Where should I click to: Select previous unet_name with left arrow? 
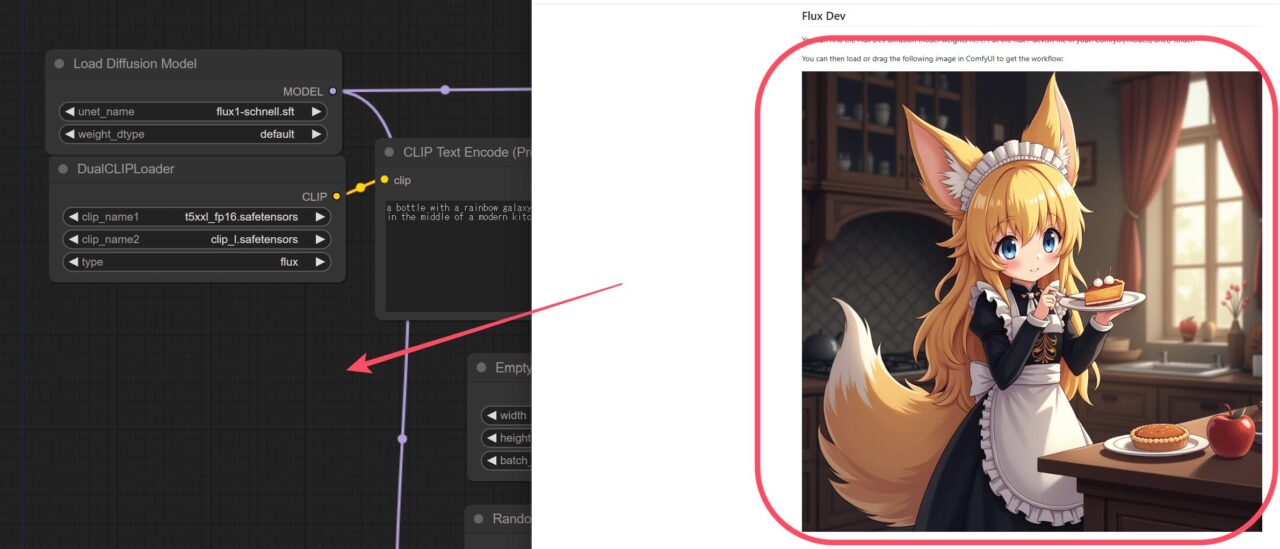[70, 111]
